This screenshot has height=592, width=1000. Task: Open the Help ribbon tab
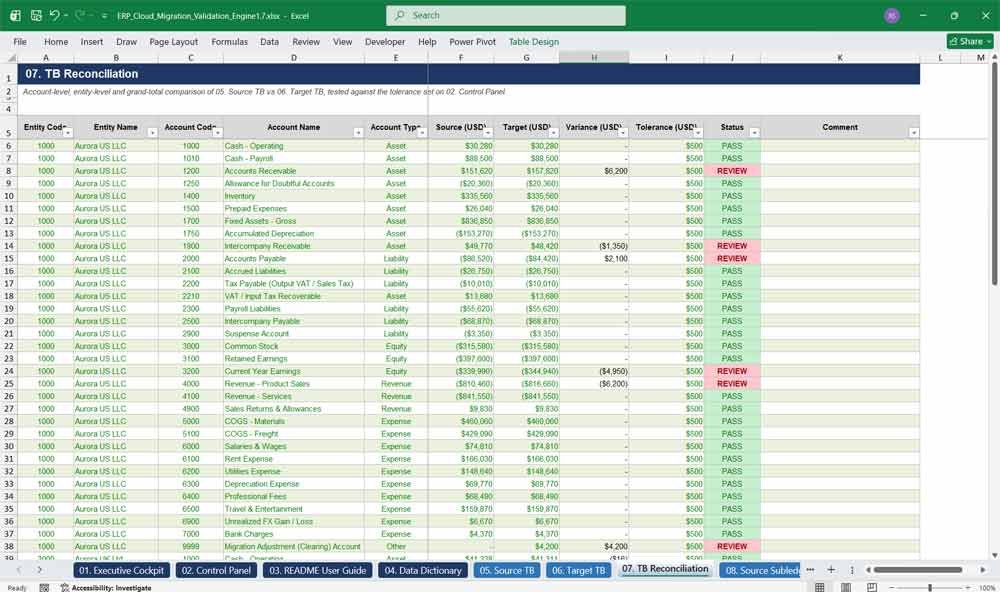click(427, 41)
